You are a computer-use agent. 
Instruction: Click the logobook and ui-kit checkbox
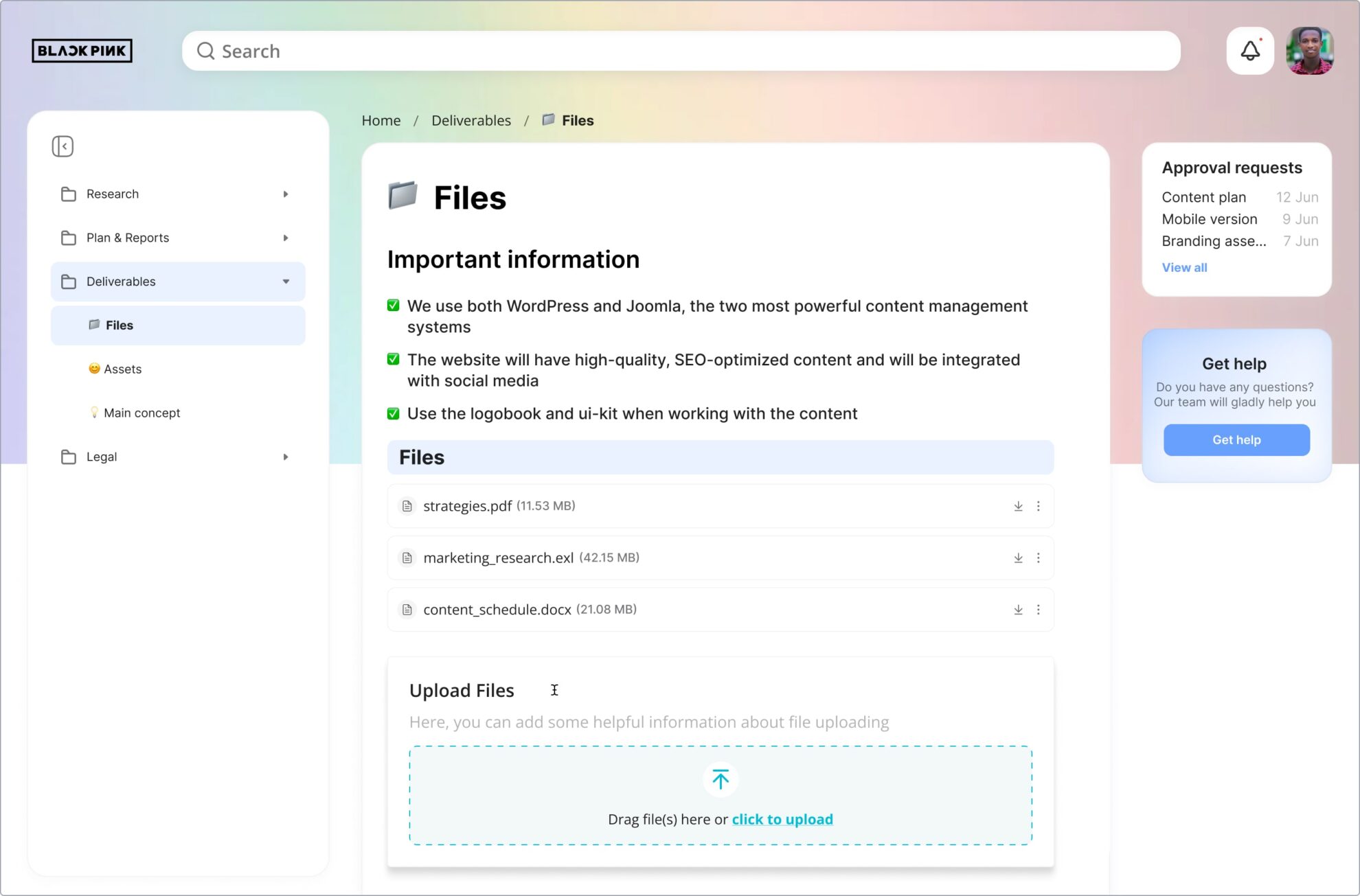point(393,413)
